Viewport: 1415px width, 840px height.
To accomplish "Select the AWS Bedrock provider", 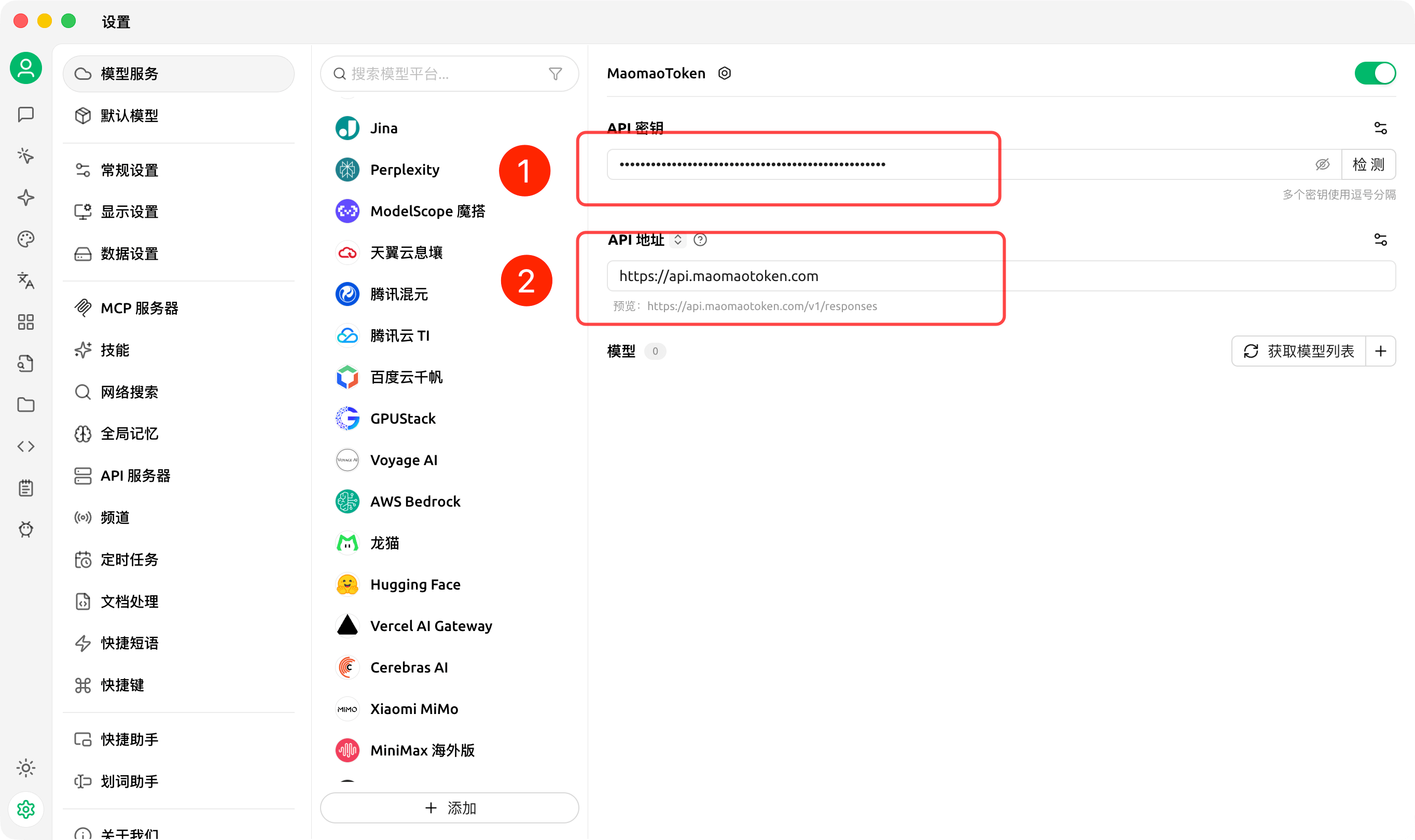I will coord(450,501).
